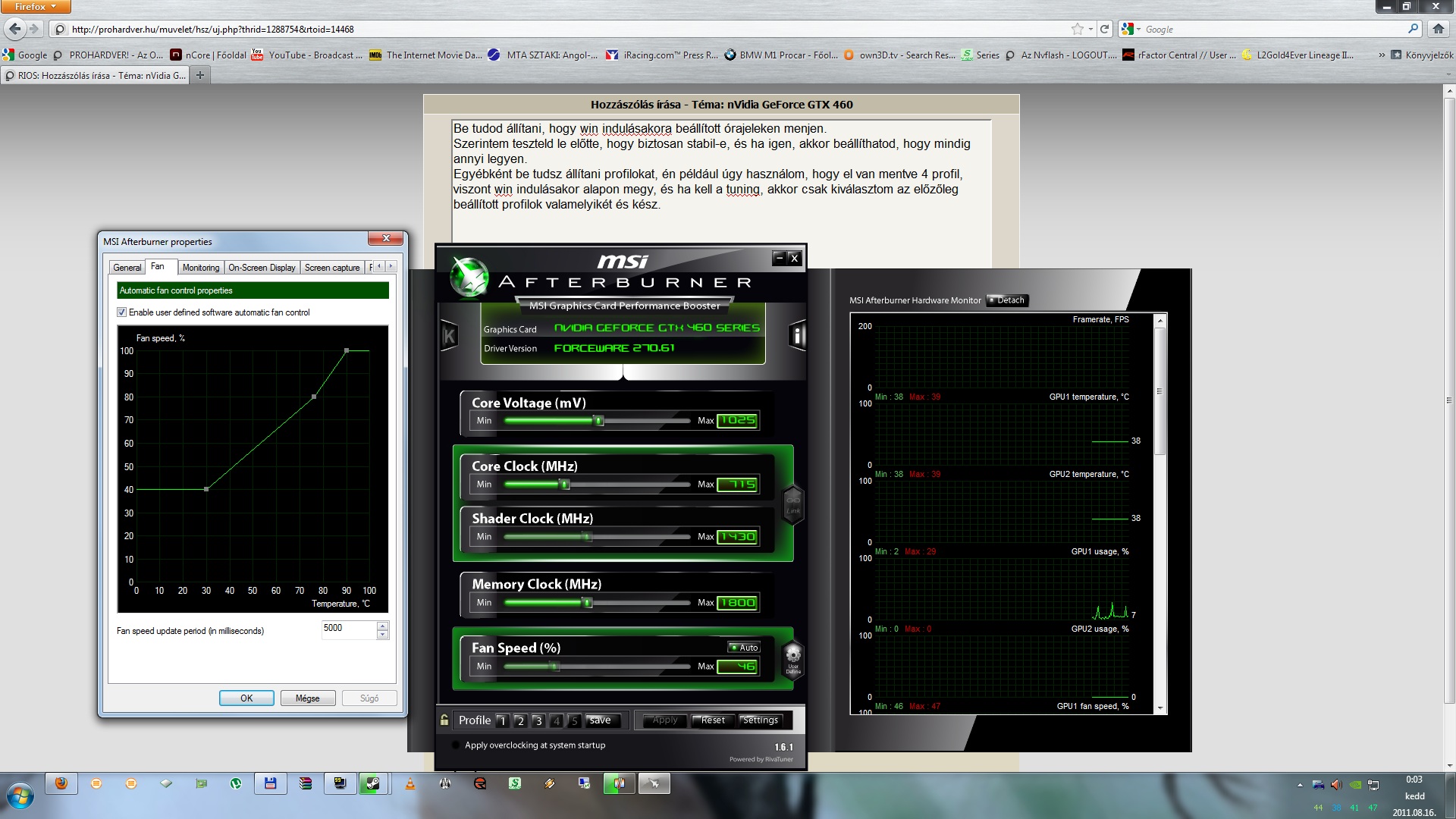Enable Apply overclocking at system startup
1456x819 pixels.
coord(456,745)
